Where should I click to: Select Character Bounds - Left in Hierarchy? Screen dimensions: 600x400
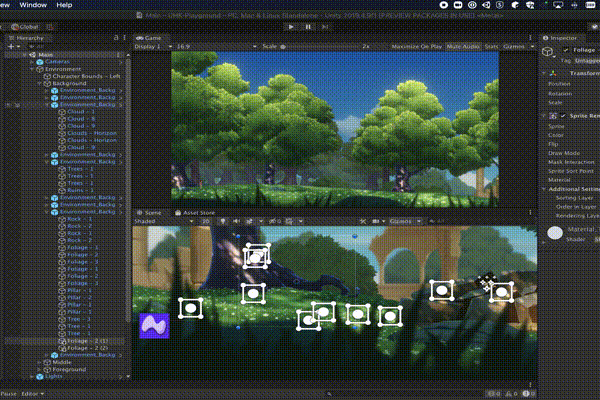coord(86,76)
